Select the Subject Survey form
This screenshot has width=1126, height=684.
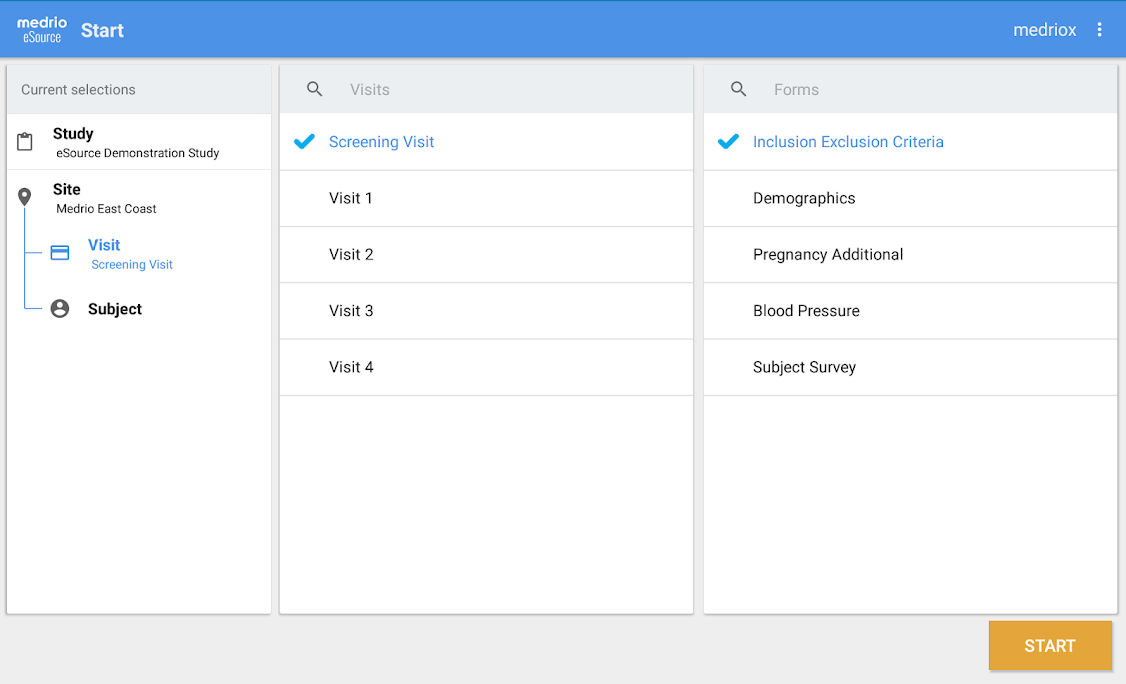804,367
